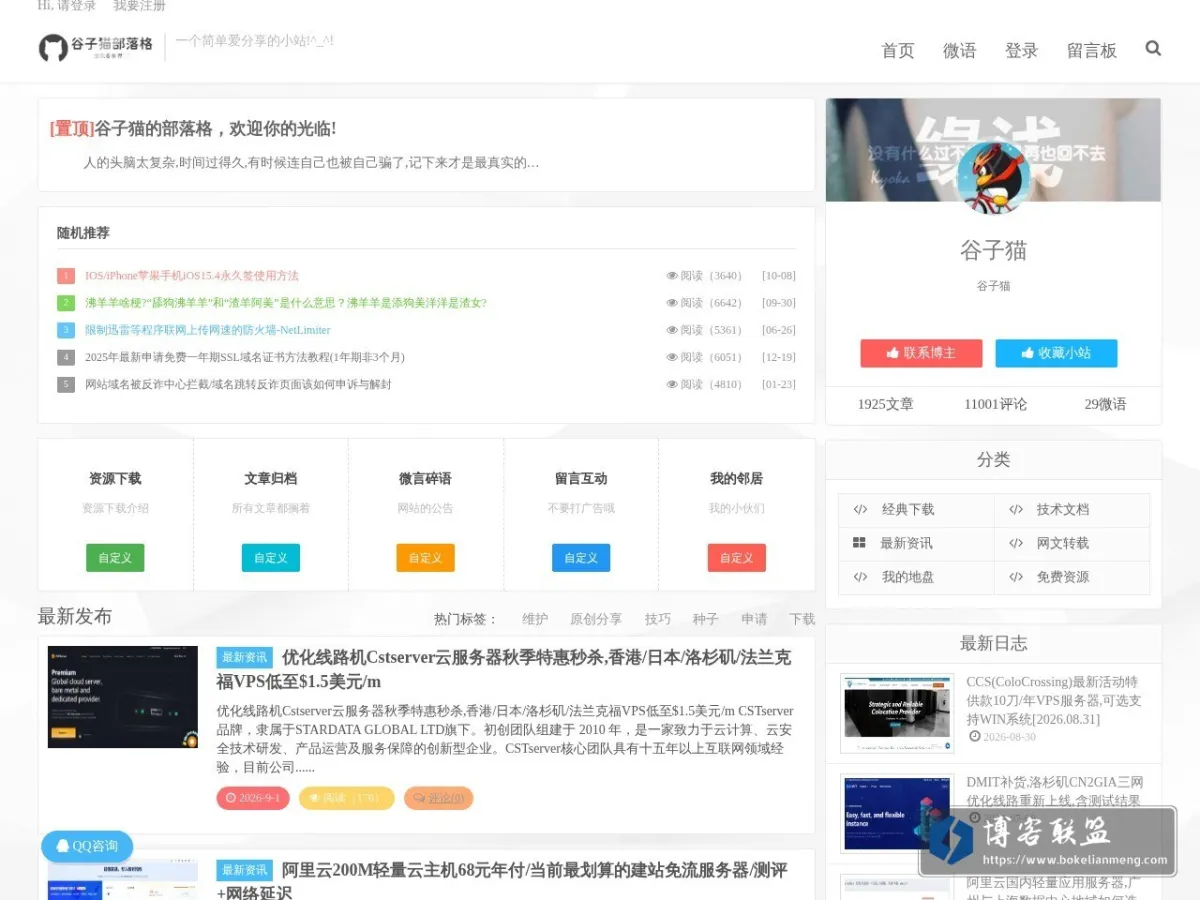Select the 技巧 hot tag
1200x900 pixels.
[x=658, y=619]
